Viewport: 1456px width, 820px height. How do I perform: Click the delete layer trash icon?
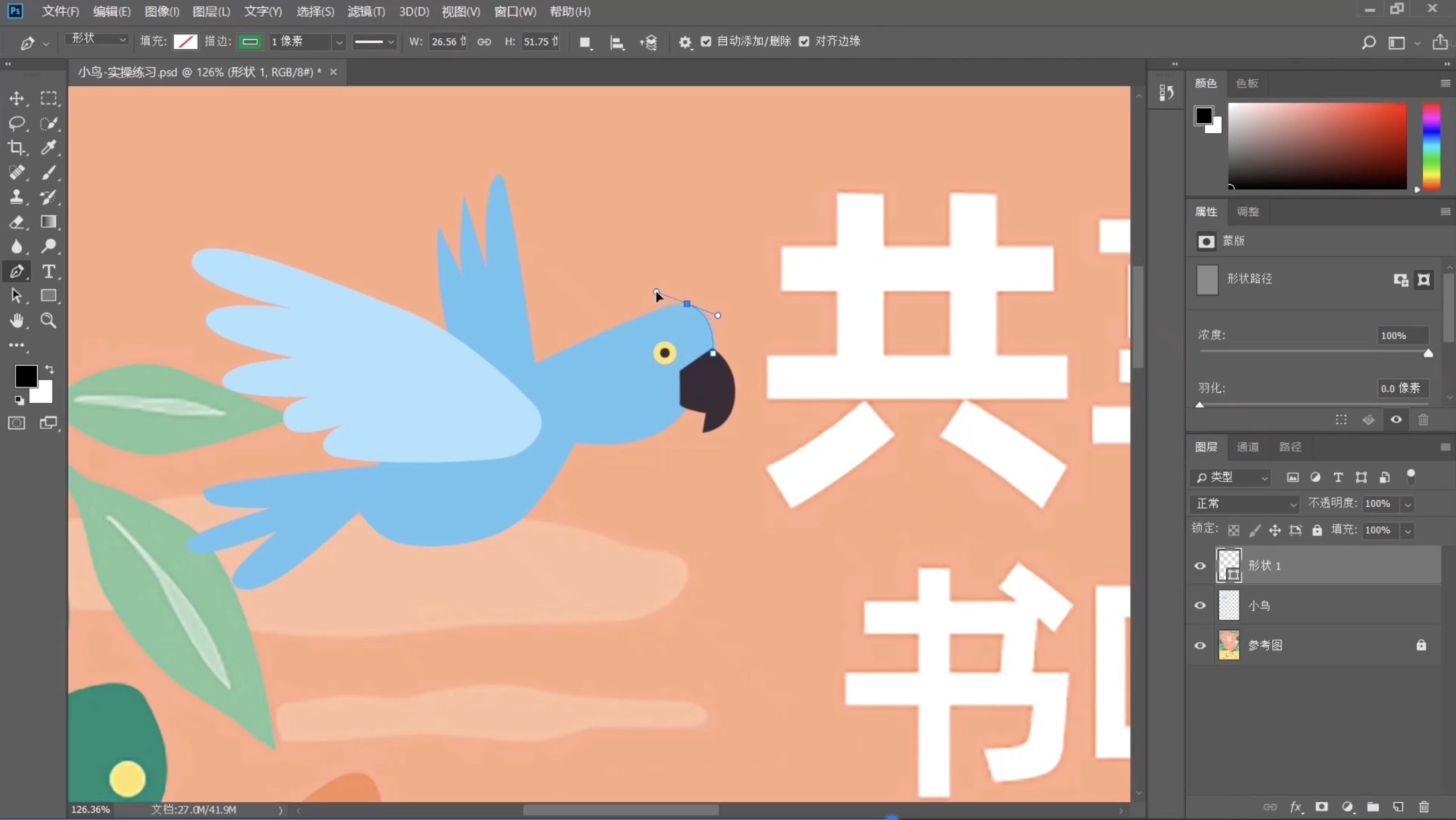1424,807
